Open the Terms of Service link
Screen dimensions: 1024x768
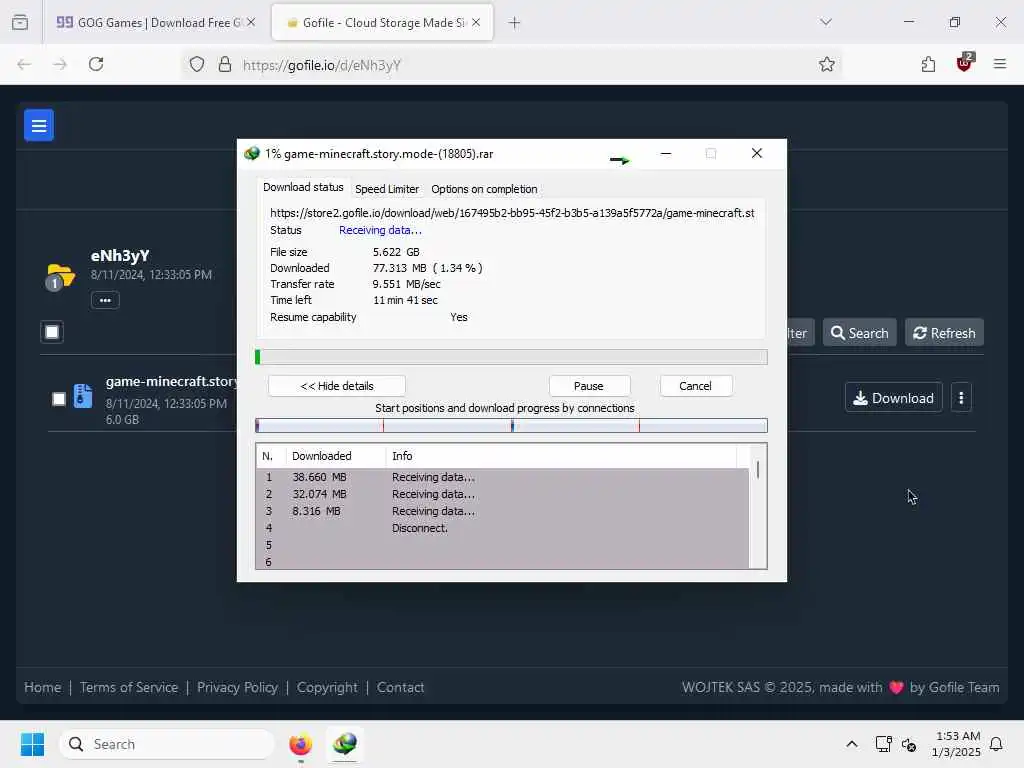pyautogui.click(x=129, y=687)
